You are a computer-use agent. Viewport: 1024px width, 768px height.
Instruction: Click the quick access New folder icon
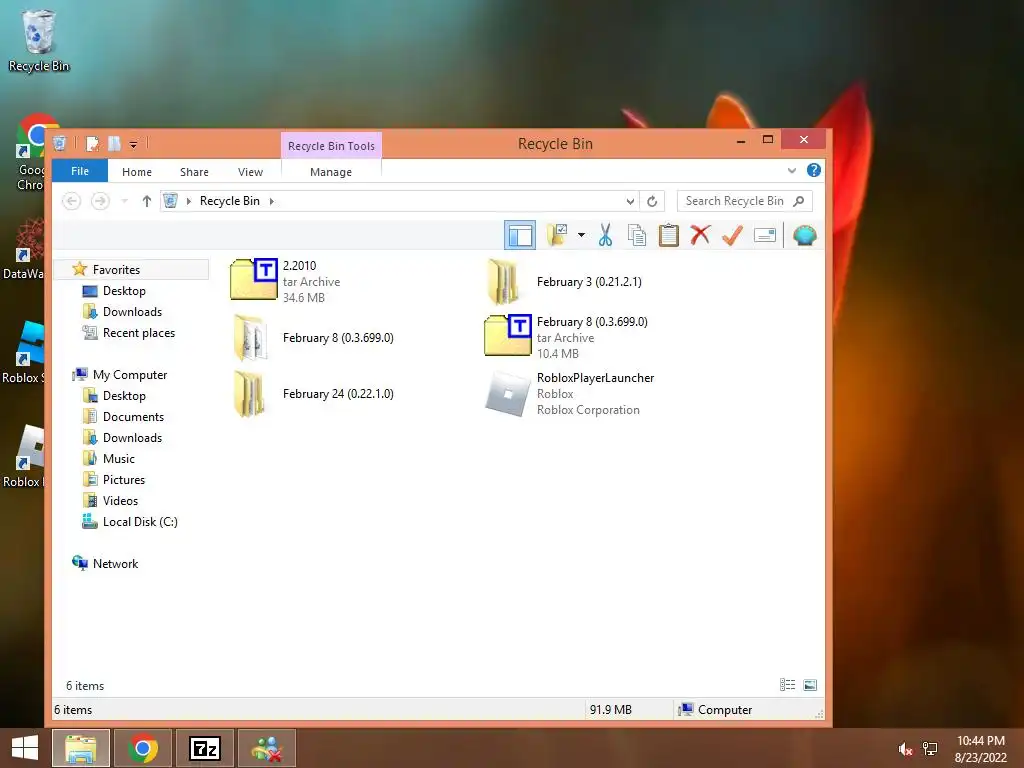(114, 144)
